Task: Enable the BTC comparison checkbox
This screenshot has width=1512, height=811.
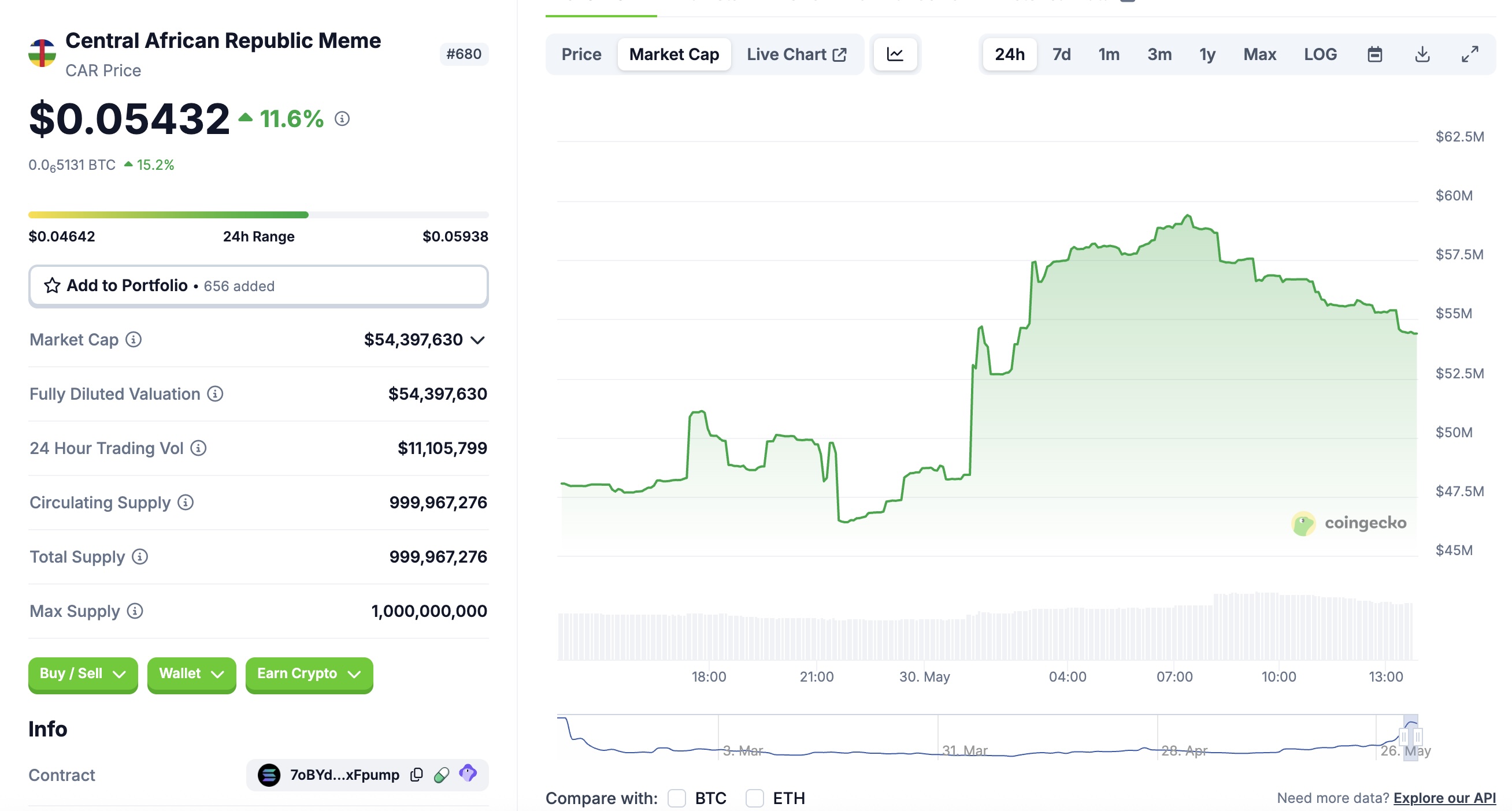Action: click(677, 798)
